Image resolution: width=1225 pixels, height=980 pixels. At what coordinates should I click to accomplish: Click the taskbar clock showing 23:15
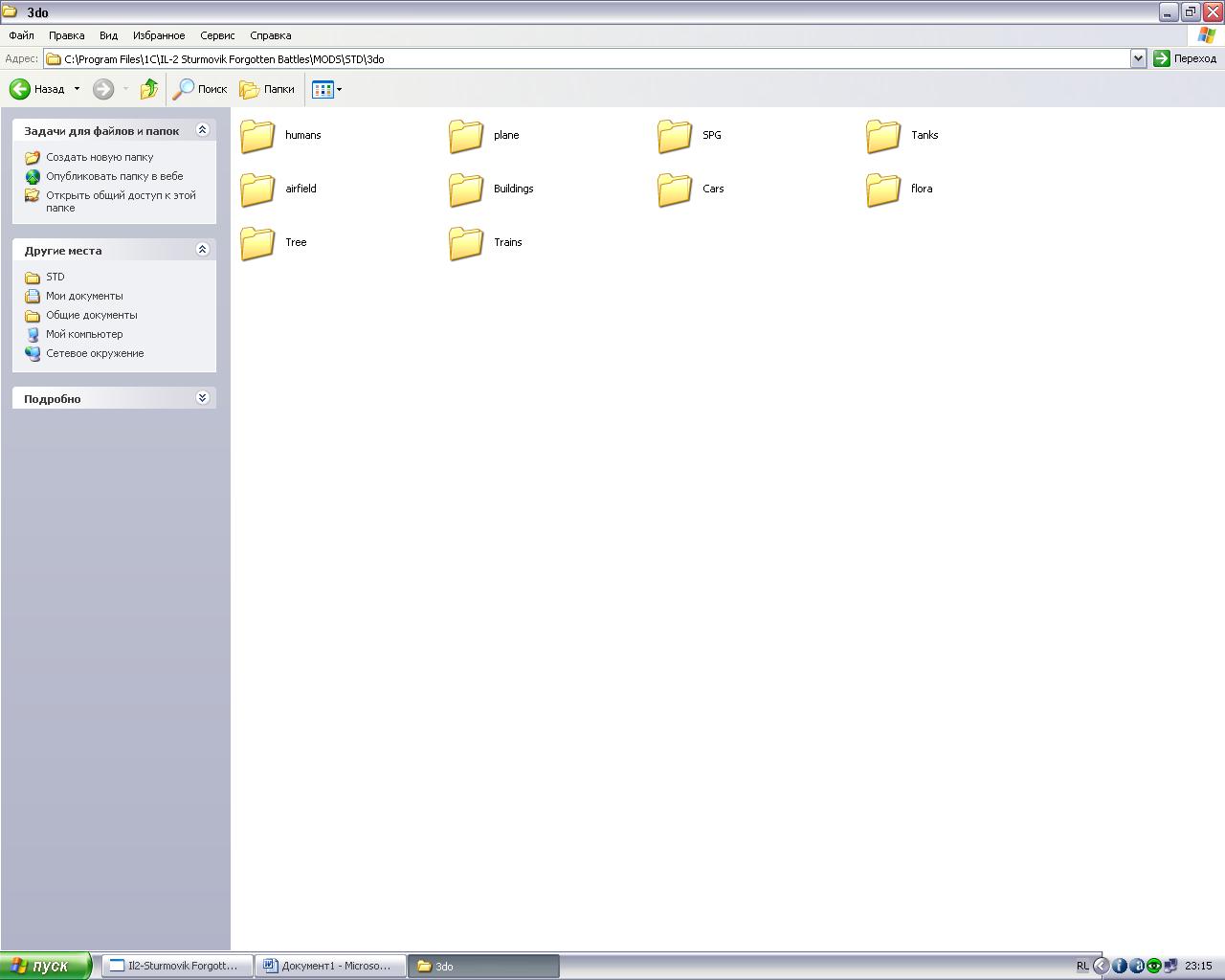tap(1198, 966)
